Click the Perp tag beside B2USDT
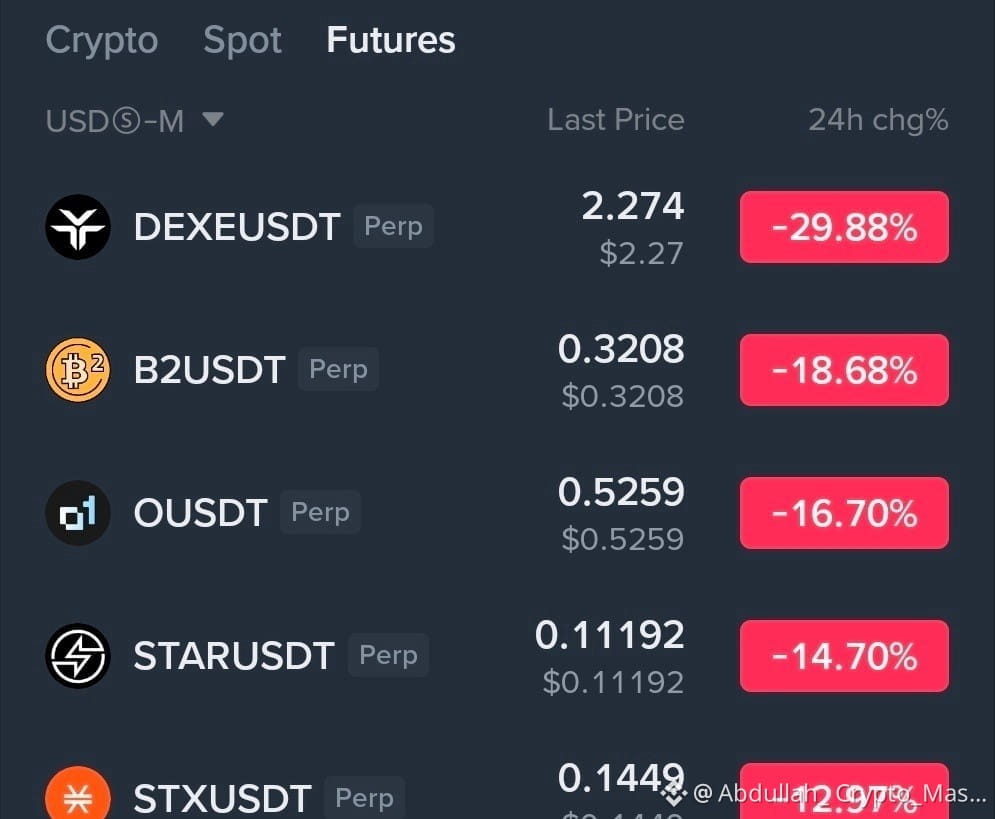Screen dimensions: 995x819 point(338,369)
